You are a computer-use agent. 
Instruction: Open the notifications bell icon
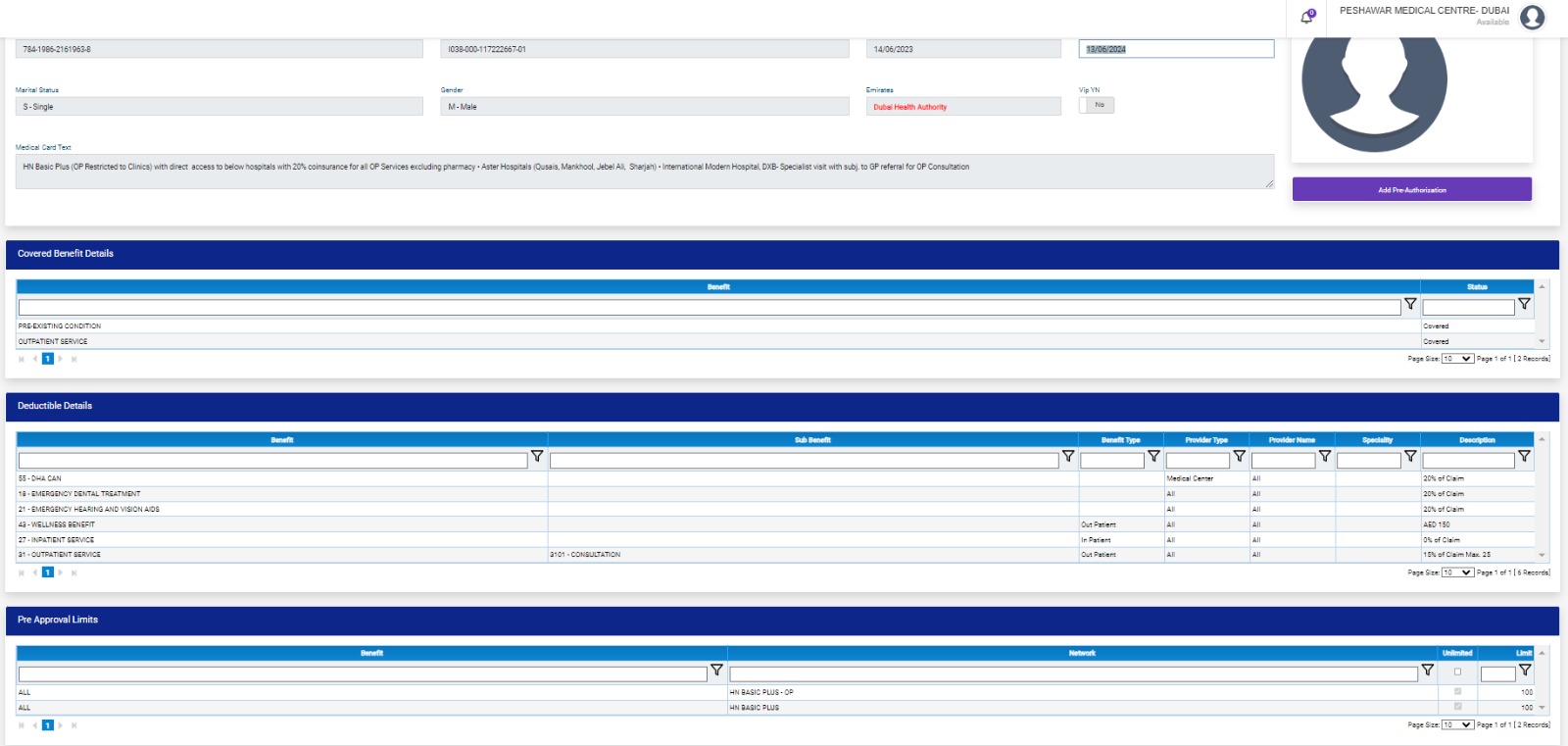(x=1306, y=17)
